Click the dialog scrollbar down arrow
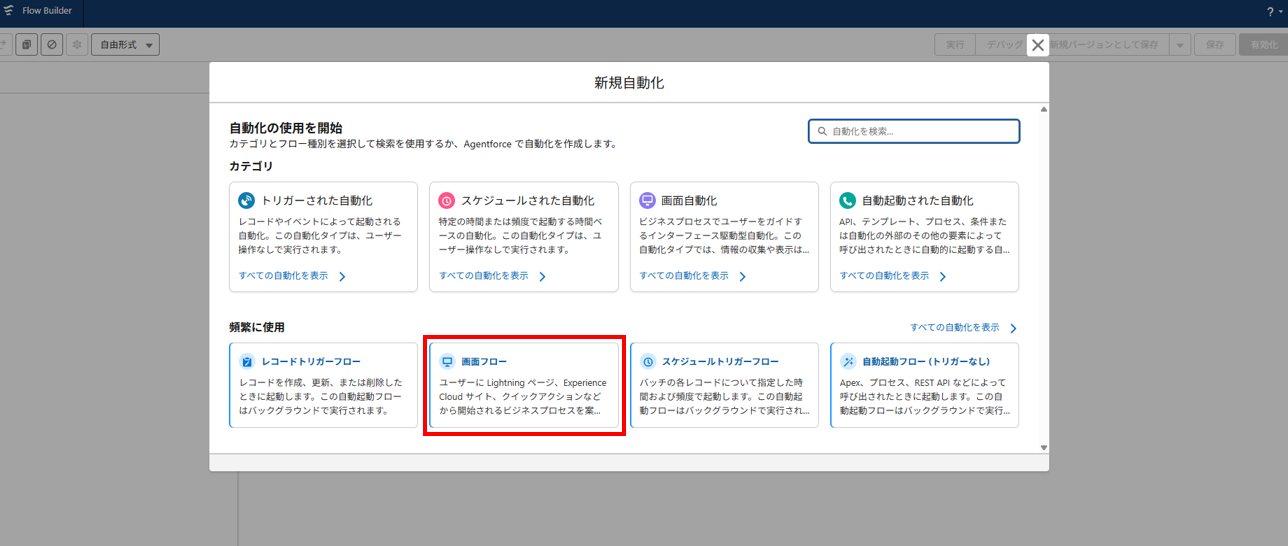The height and width of the screenshot is (546, 1288). 1044,447
